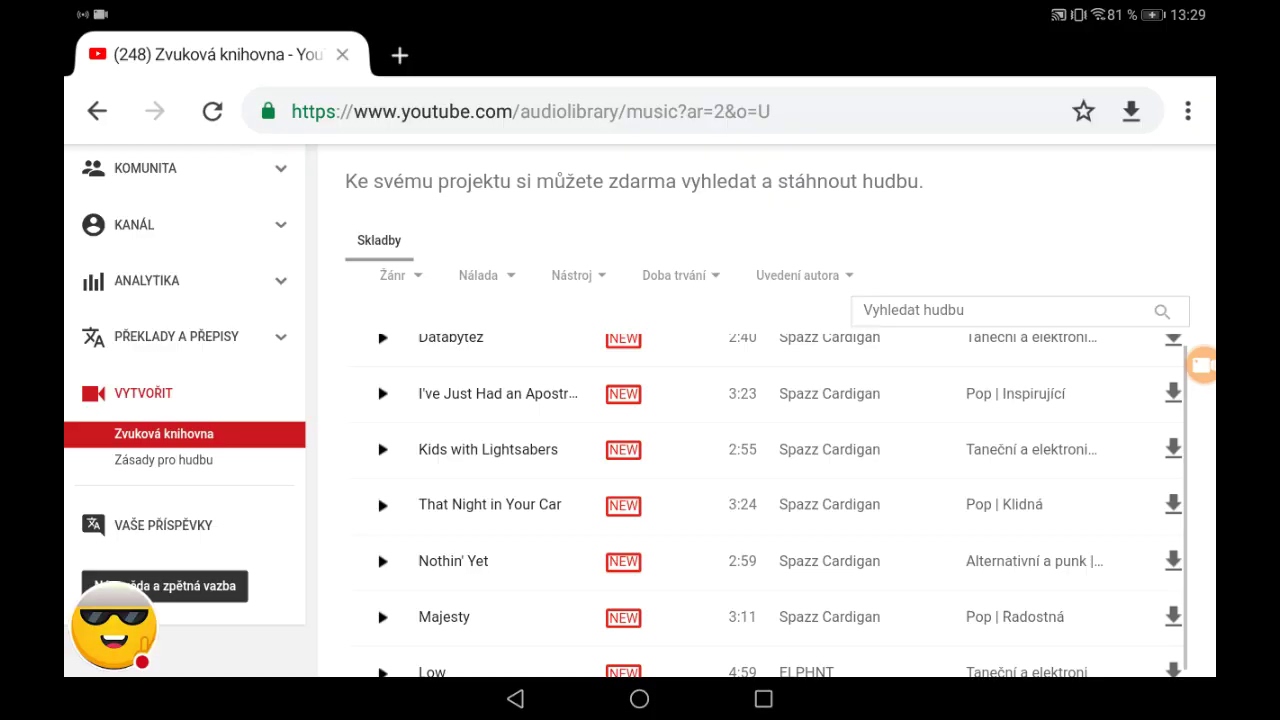The width and height of the screenshot is (1280, 720).
Task: Click Spazz Cardigan artist on Nothin' Yet row
Action: (829, 561)
